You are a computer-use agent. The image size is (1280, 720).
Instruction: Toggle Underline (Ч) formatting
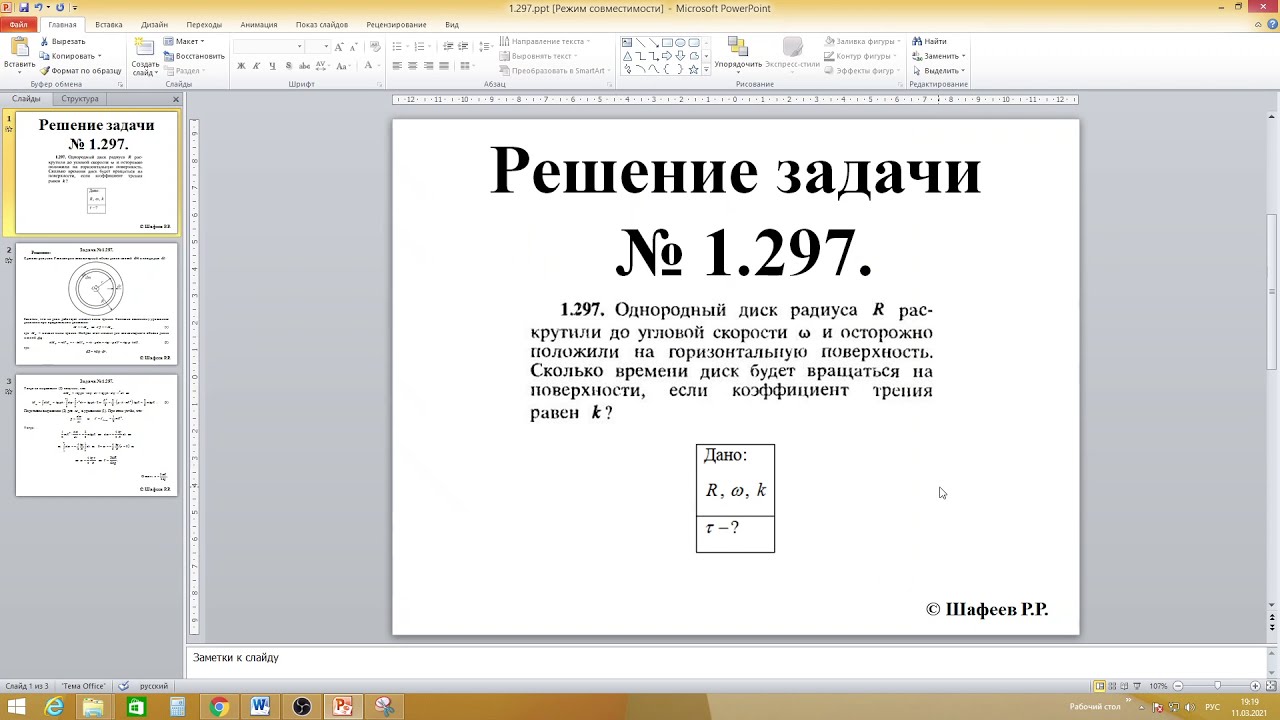(272, 66)
